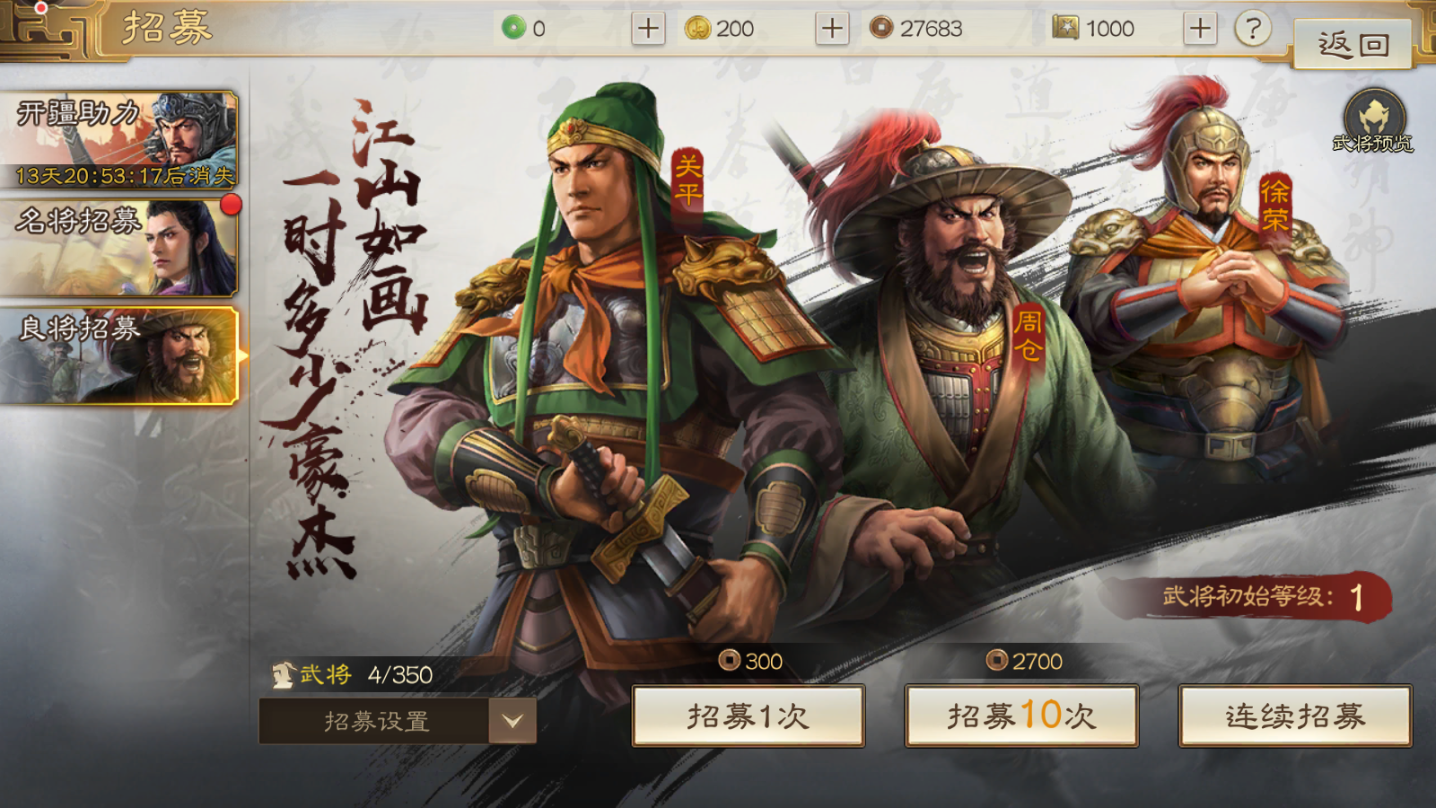Add recruitment scrolls with plus next to 1000

pos(1200,28)
